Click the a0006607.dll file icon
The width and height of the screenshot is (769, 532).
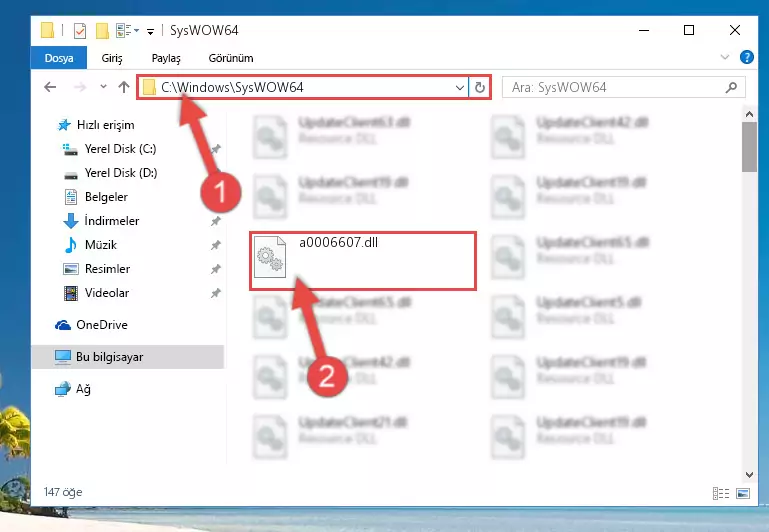(x=270, y=257)
